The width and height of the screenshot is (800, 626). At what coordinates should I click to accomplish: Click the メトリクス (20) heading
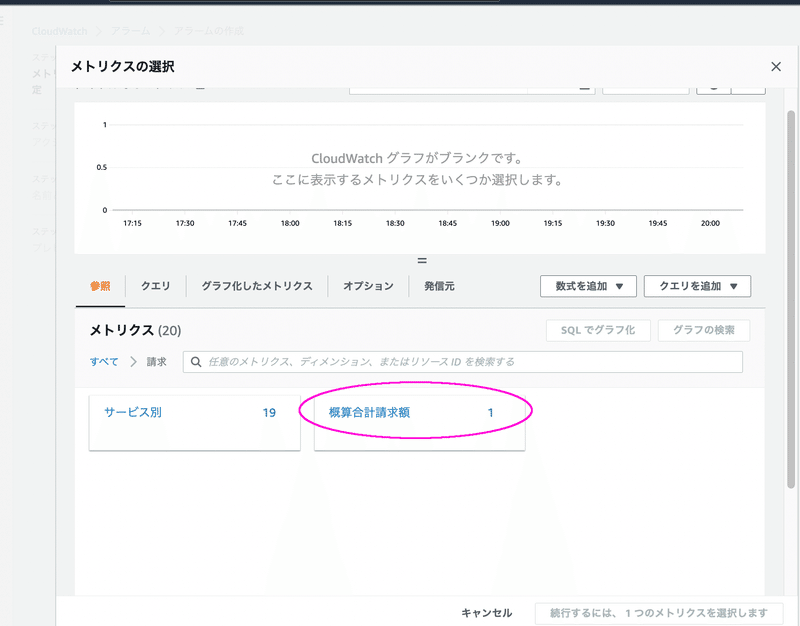[135, 330]
